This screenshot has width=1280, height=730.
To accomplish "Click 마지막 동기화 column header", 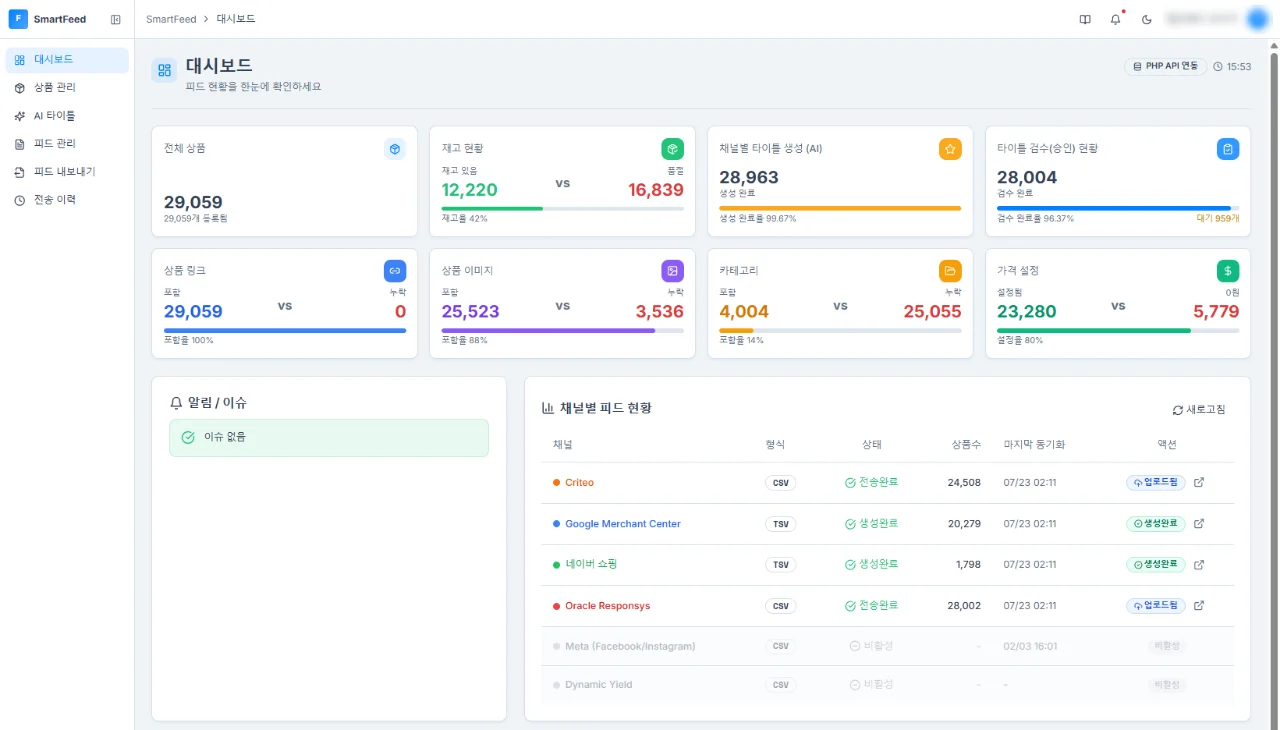I will [1034, 445].
